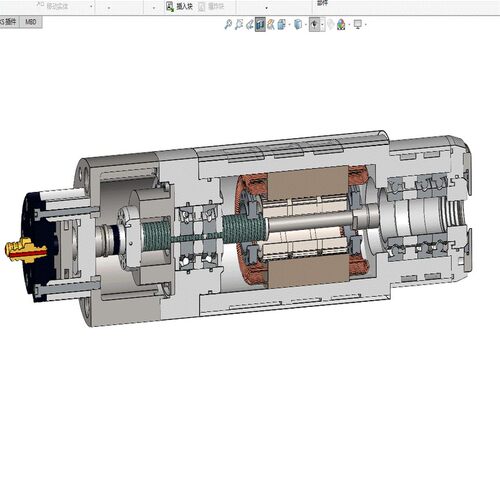Expand the Apply Scene dropdown arrow

click(349, 25)
